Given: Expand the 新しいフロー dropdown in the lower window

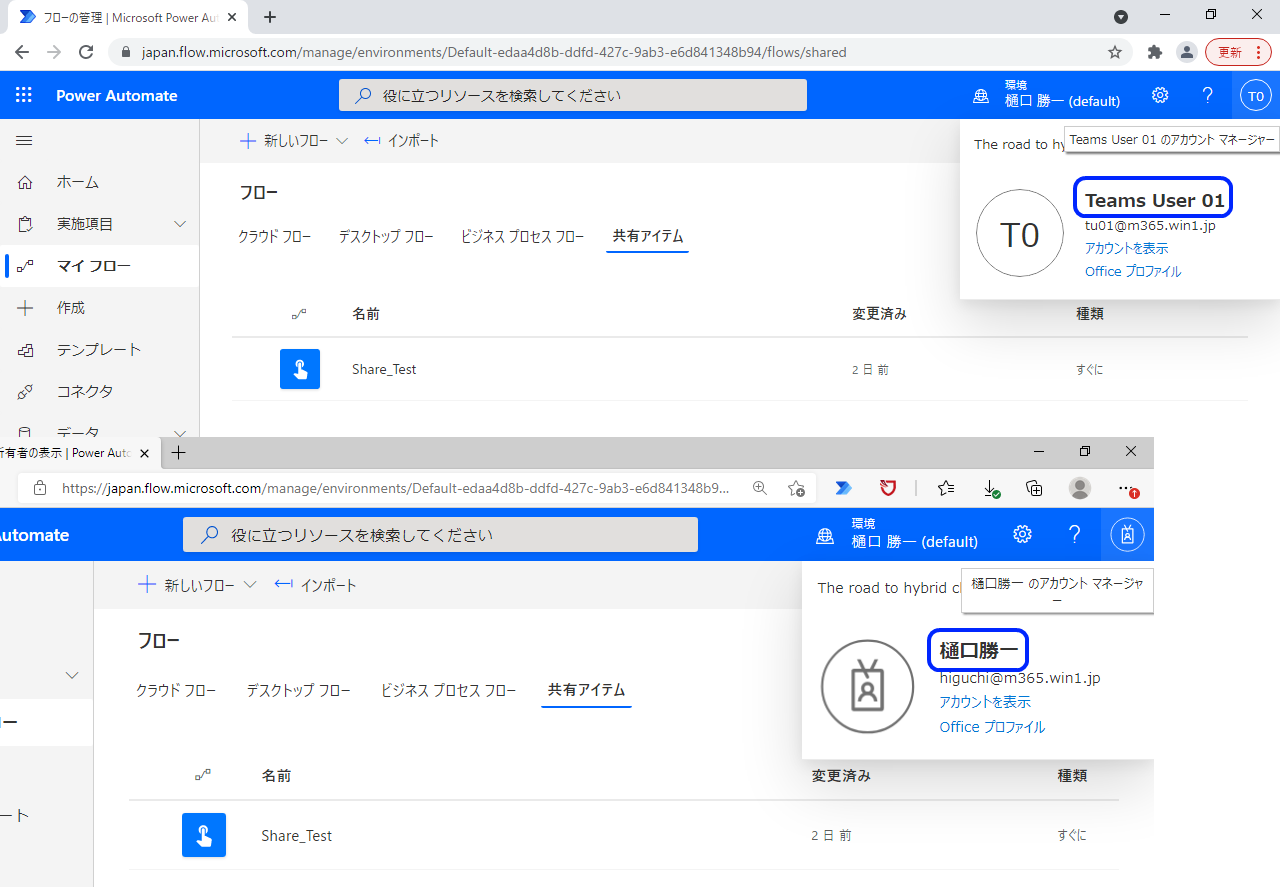Looking at the screenshot, I should click(x=250, y=585).
